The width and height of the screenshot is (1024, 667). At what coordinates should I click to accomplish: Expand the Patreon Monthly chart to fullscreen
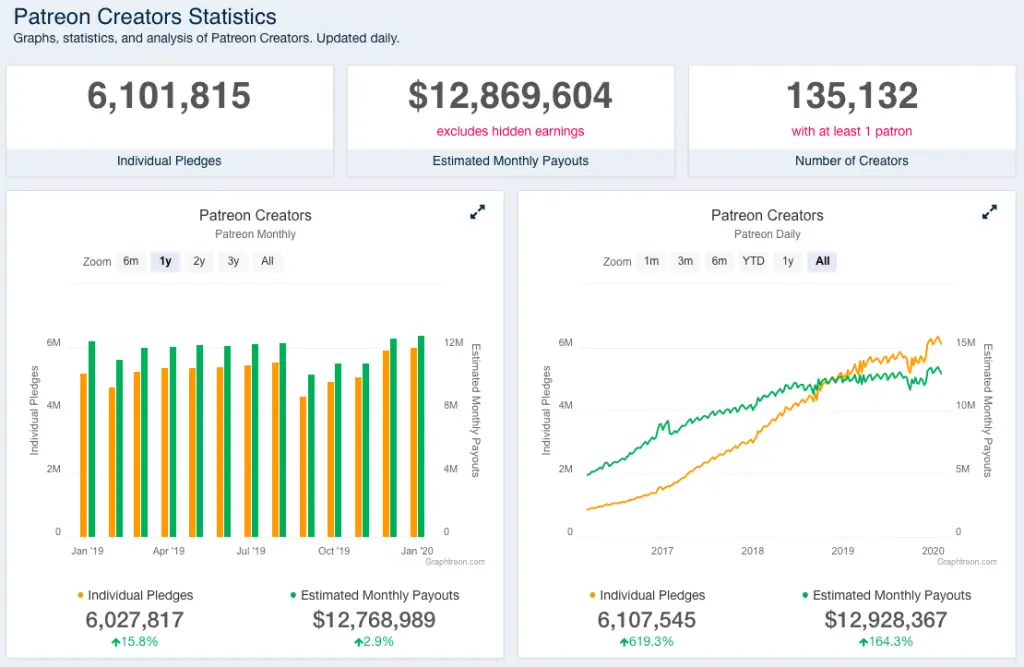click(x=477, y=212)
